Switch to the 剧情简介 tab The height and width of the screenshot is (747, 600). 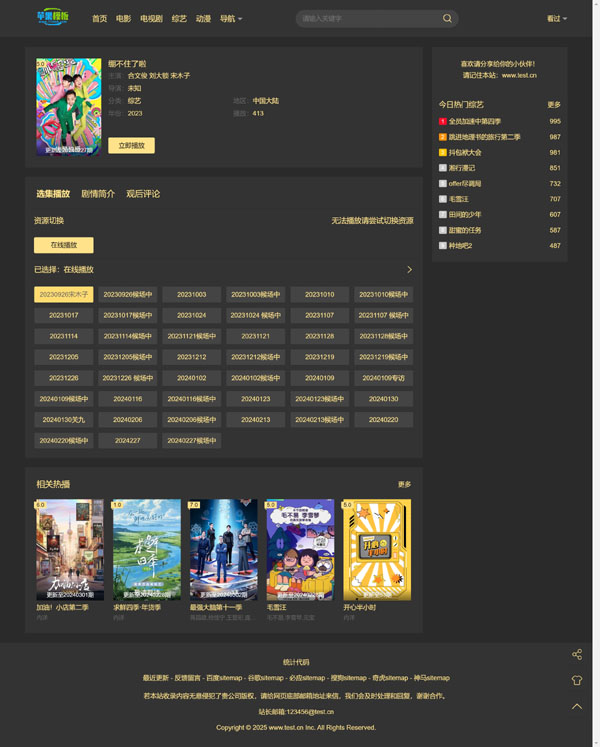[98, 194]
